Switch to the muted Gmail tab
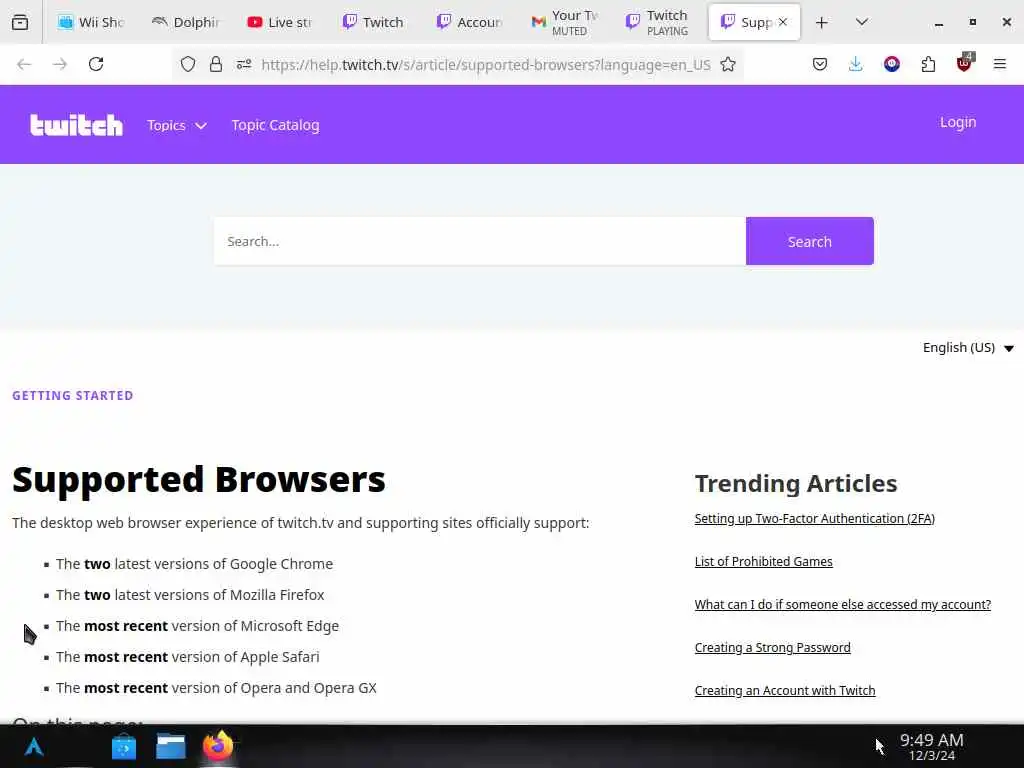 [x=564, y=22]
